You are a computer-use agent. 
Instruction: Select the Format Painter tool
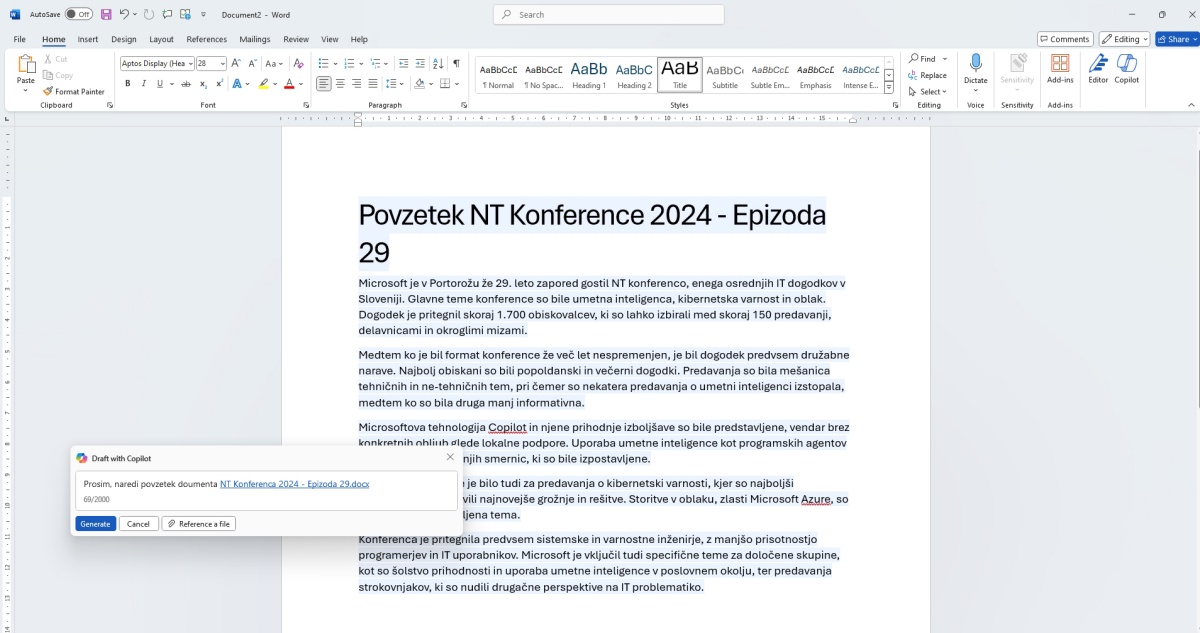[x=73, y=91]
